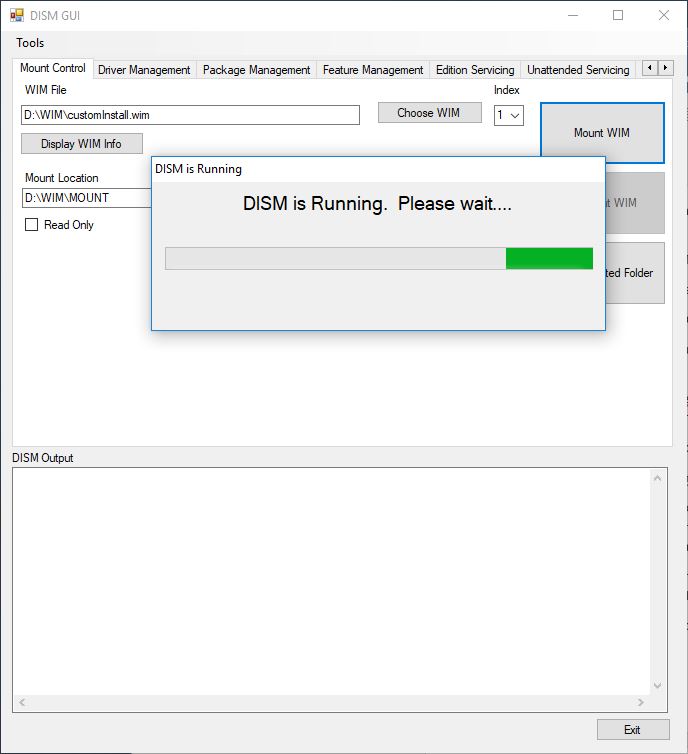Switch to the Mount Control tab
This screenshot has height=754, width=688.
pyautogui.click(x=53, y=68)
